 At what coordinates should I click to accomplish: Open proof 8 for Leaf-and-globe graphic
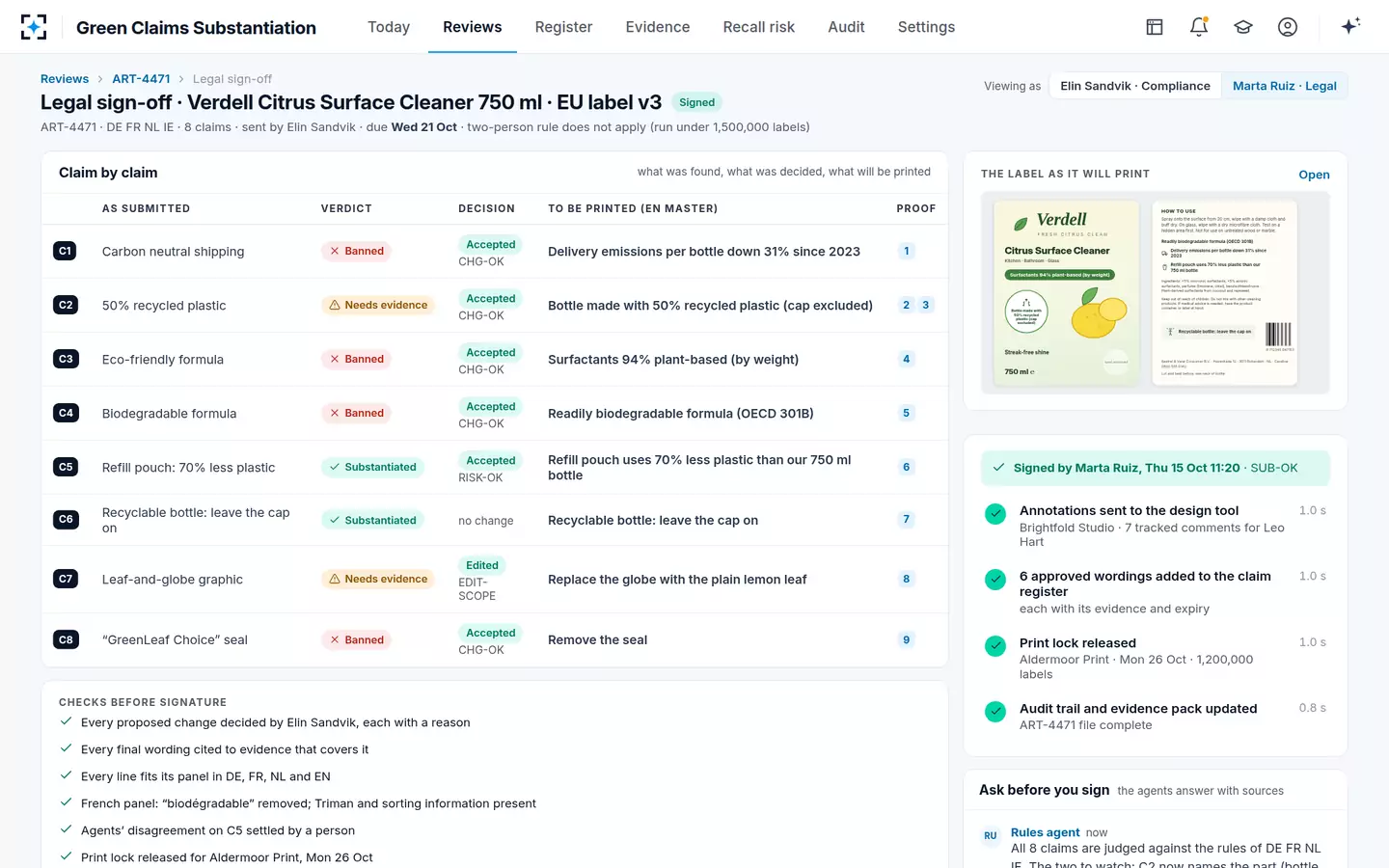point(907,579)
